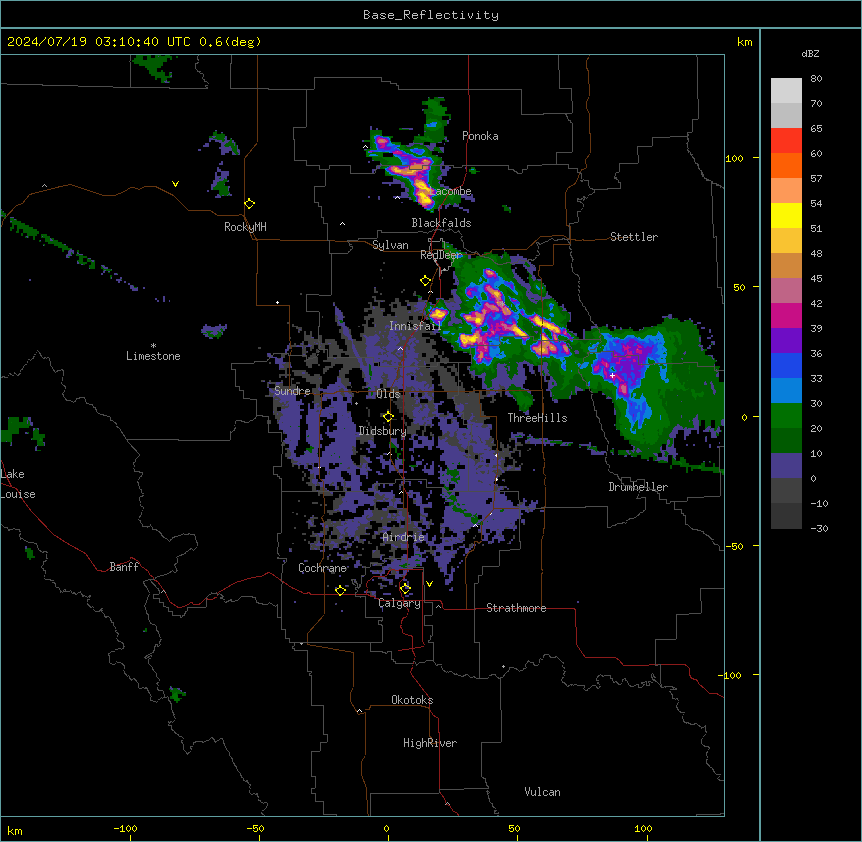Click the Innisfail label
The image size is (862, 842).
pyautogui.click(x=416, y=326)
